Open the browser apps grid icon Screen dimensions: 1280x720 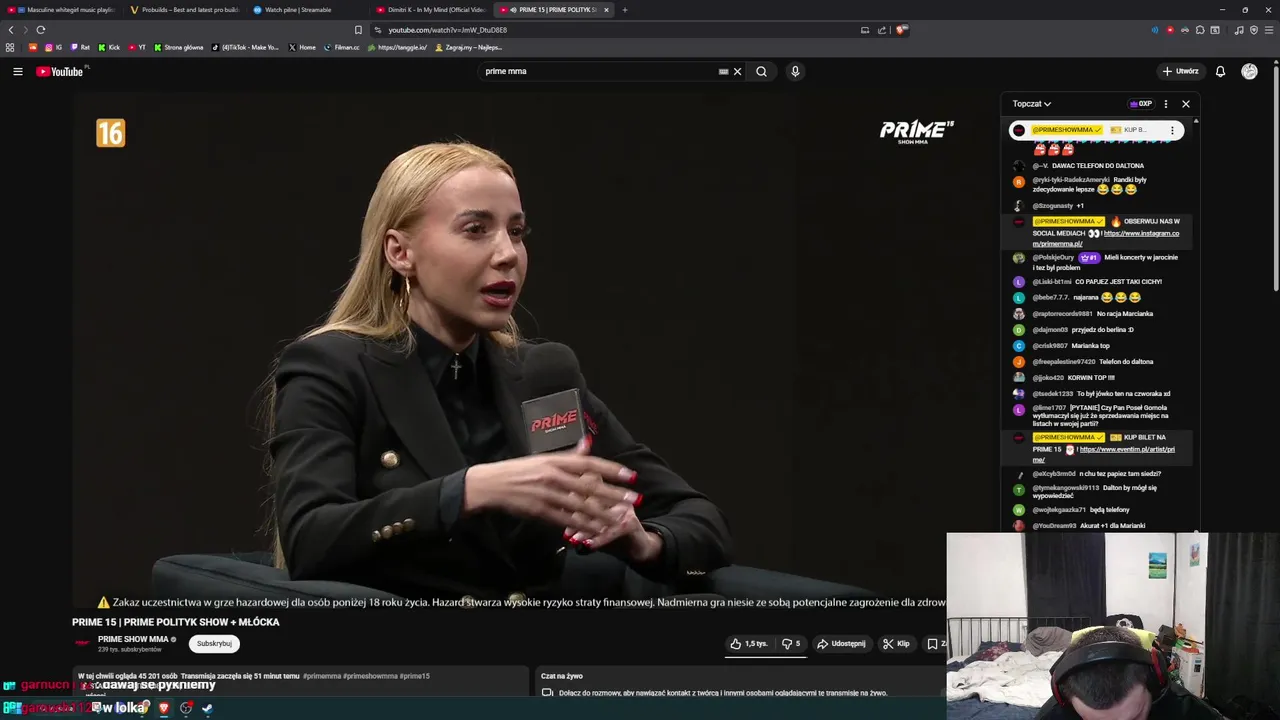[x=10, y=47]
